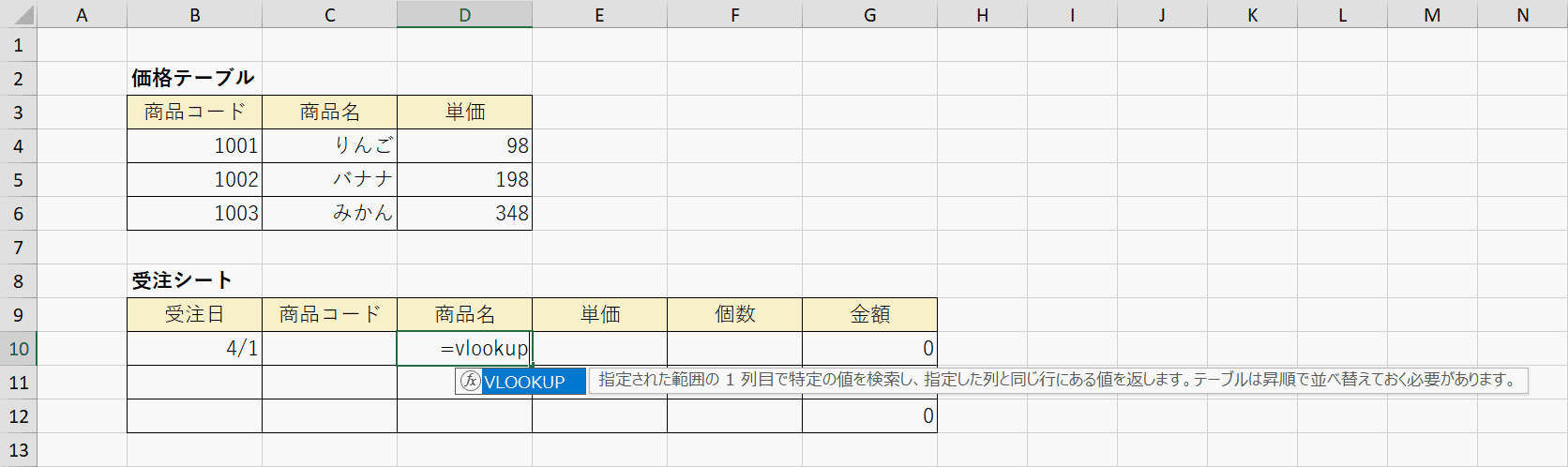Select row 7 header
Screen dimensions: 1568x467
(x=19, y=248)
